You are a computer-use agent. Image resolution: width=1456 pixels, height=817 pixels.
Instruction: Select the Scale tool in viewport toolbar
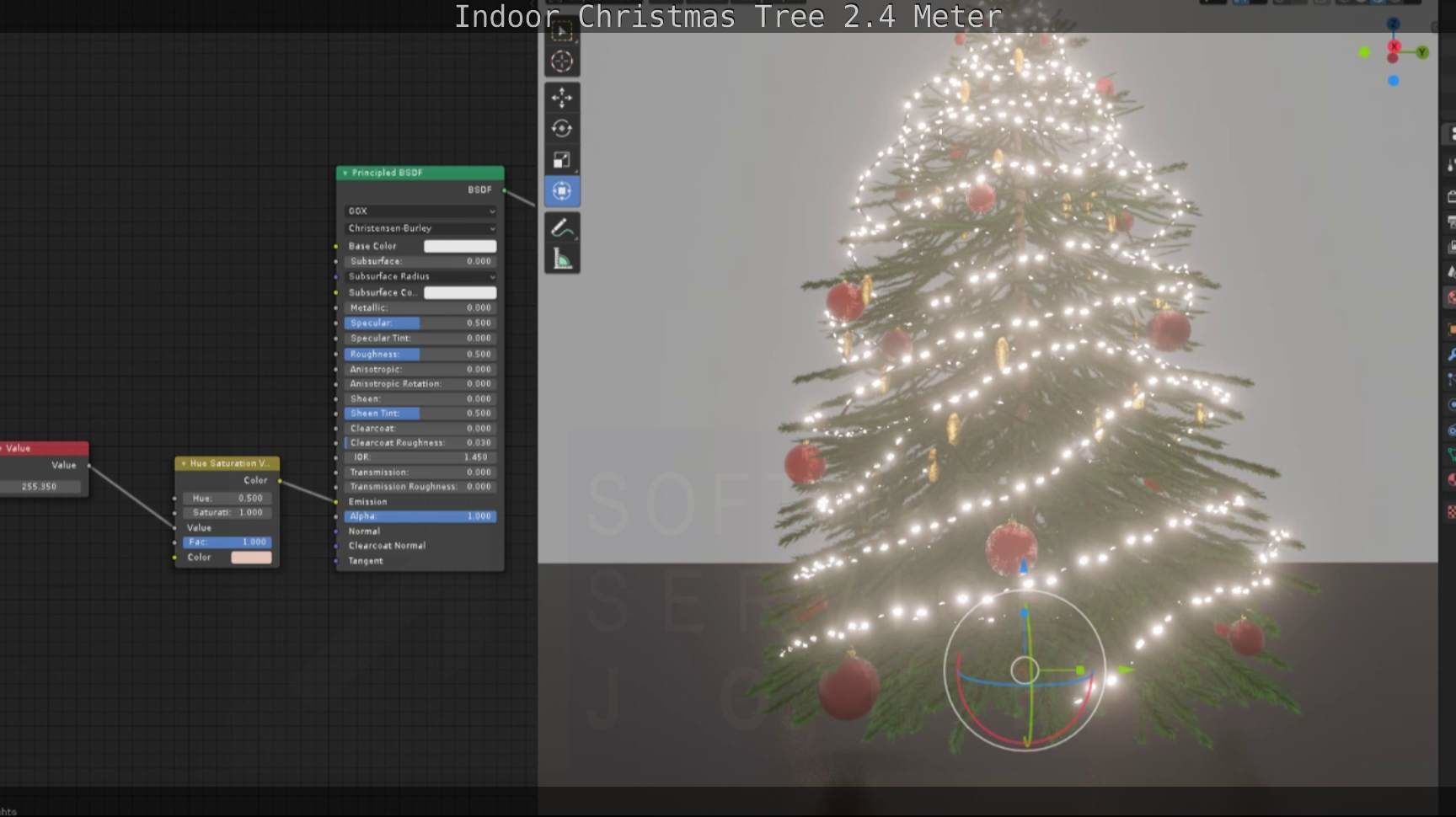coord(562,160)
